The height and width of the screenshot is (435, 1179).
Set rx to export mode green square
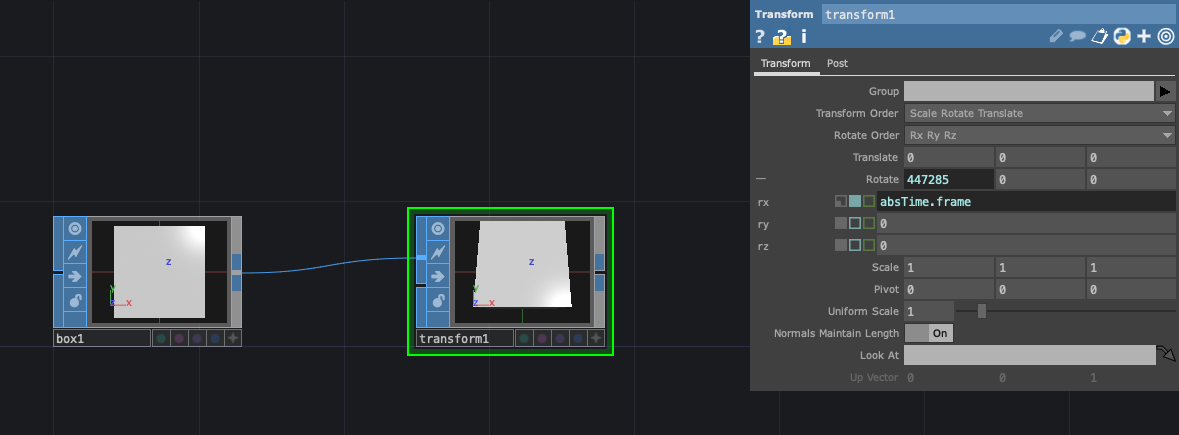click(869, 201)
